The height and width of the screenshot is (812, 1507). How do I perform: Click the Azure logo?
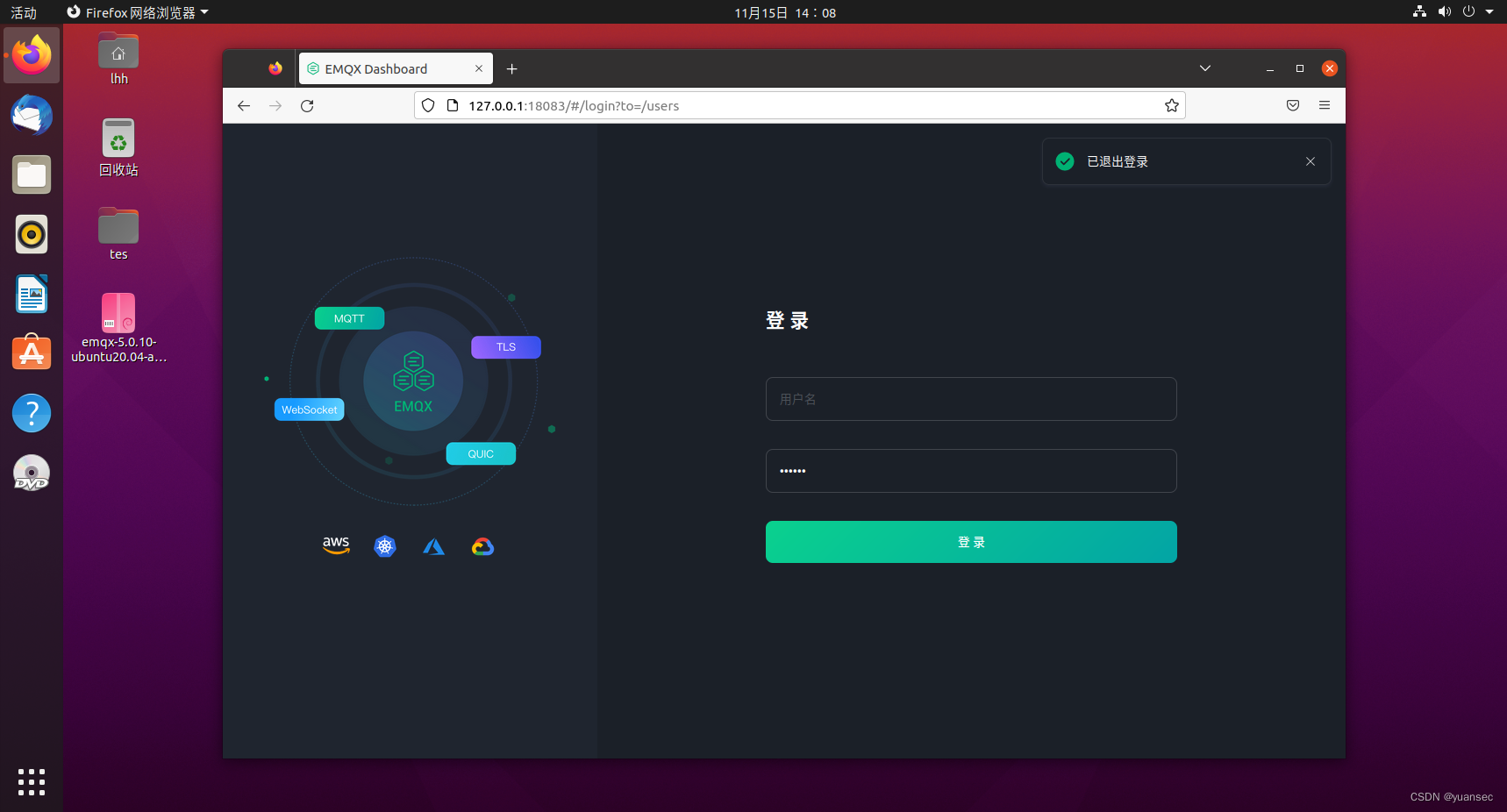(x=433, y=546)
